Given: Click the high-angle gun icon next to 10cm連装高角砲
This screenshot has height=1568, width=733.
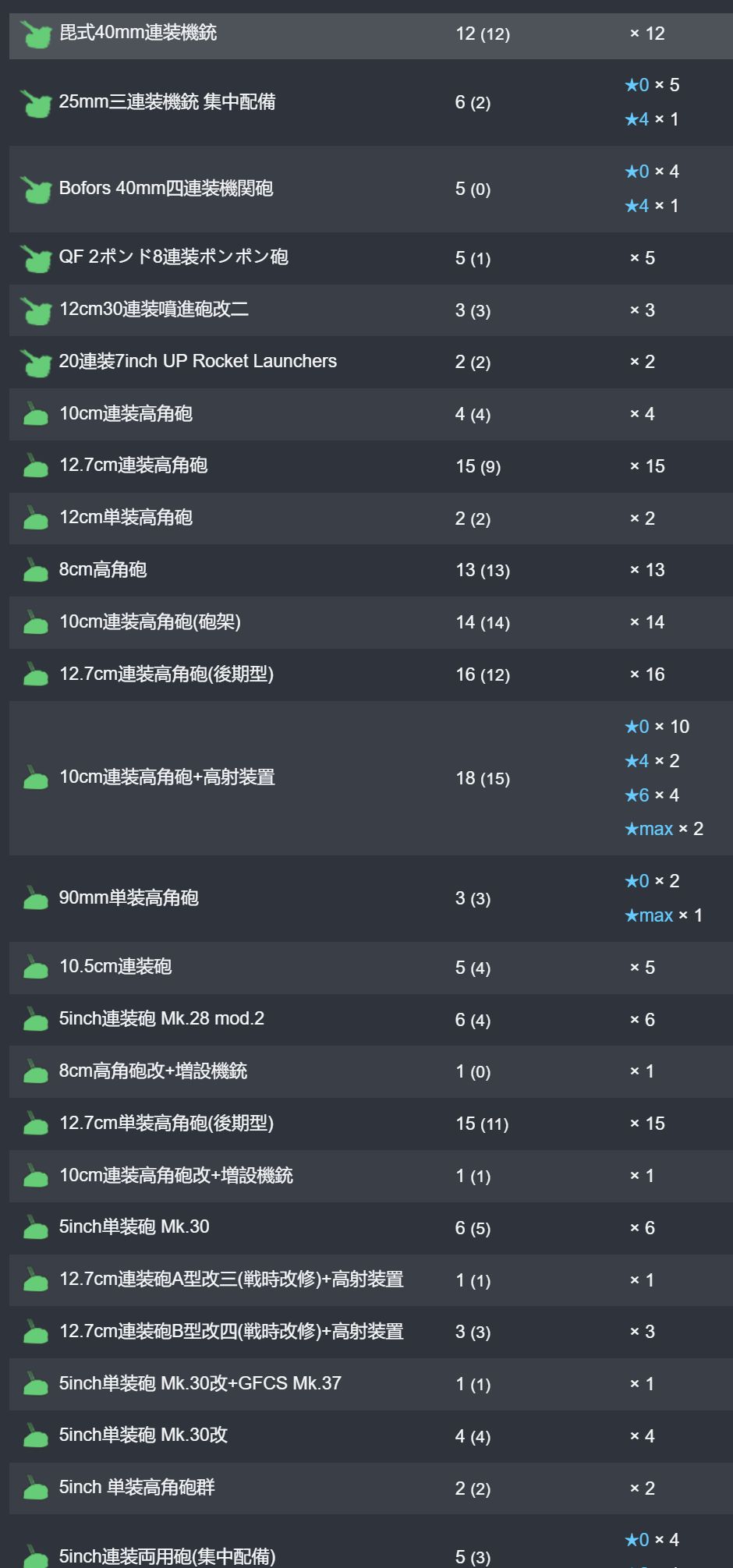Looking at the screenshot, I should (x=35, y=414).
